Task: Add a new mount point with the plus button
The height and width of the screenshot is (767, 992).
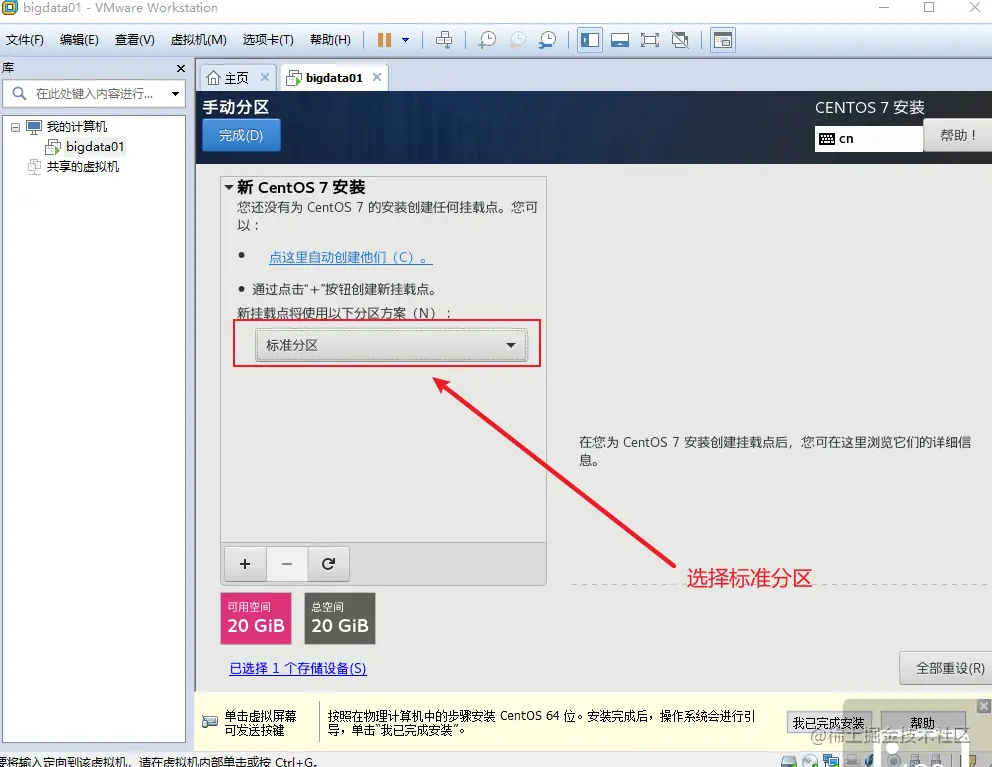Action: pyautogui.click(x=244, y=564)
